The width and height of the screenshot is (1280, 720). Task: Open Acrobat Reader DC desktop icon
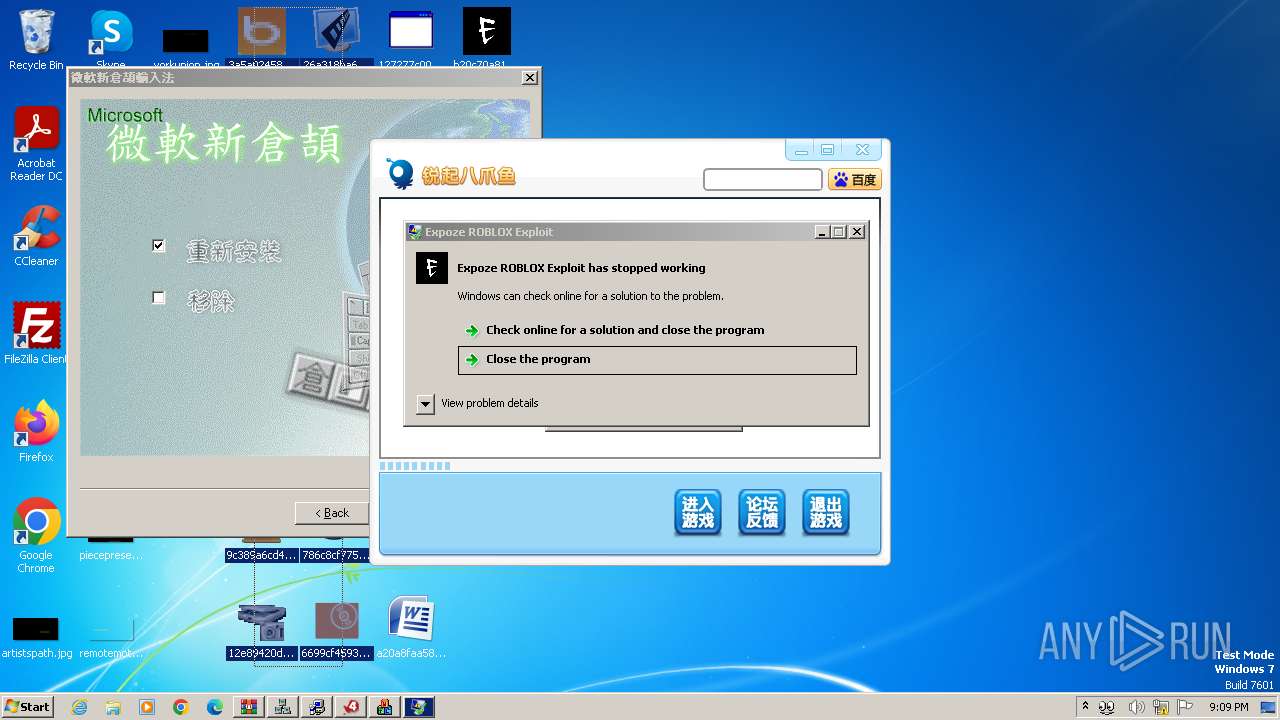pos(36,145)
